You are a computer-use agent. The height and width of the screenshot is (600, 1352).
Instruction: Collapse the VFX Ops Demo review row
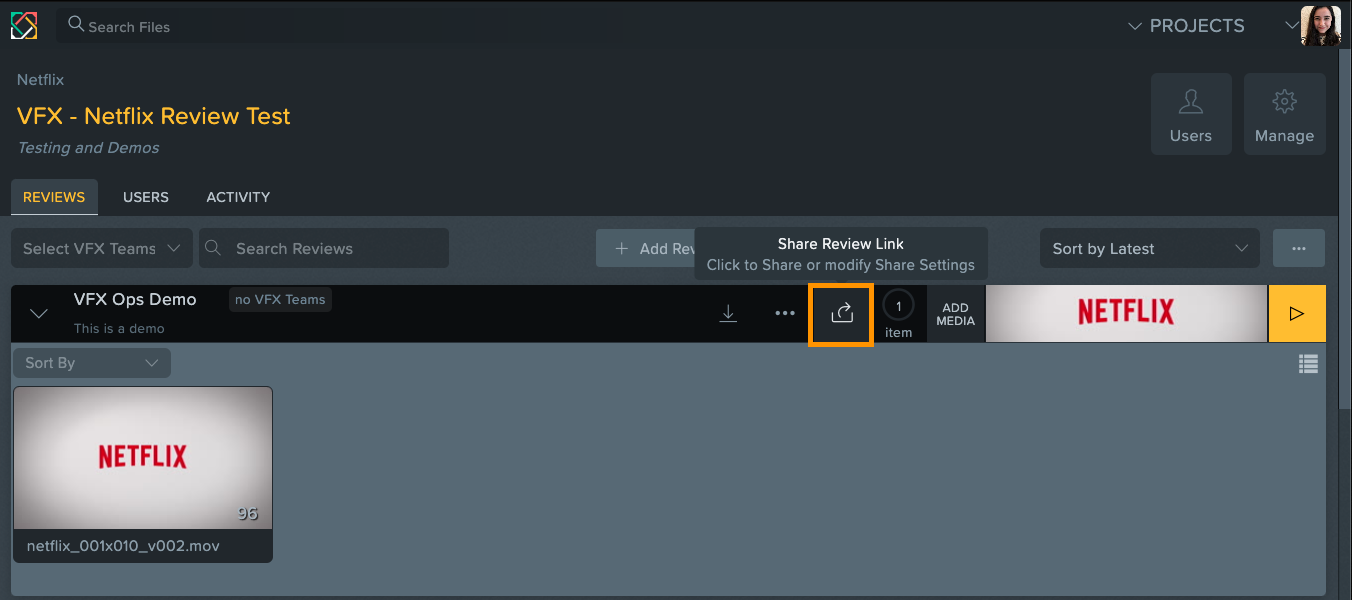(39, 314)
